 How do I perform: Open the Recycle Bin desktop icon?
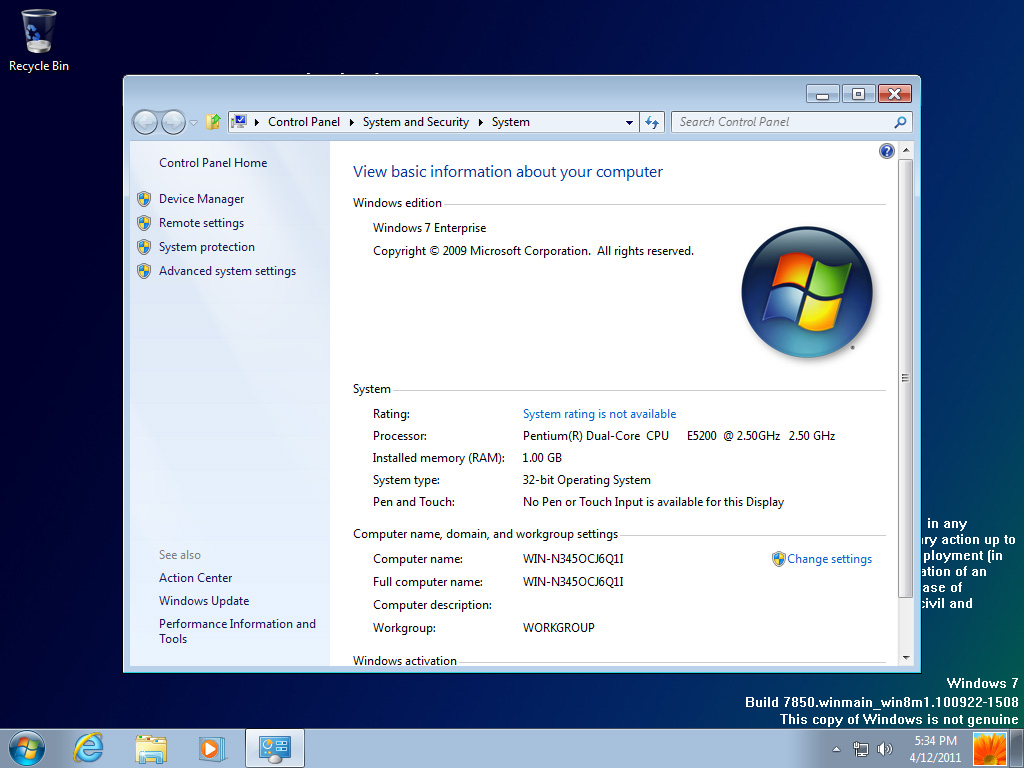click(39, 40)
